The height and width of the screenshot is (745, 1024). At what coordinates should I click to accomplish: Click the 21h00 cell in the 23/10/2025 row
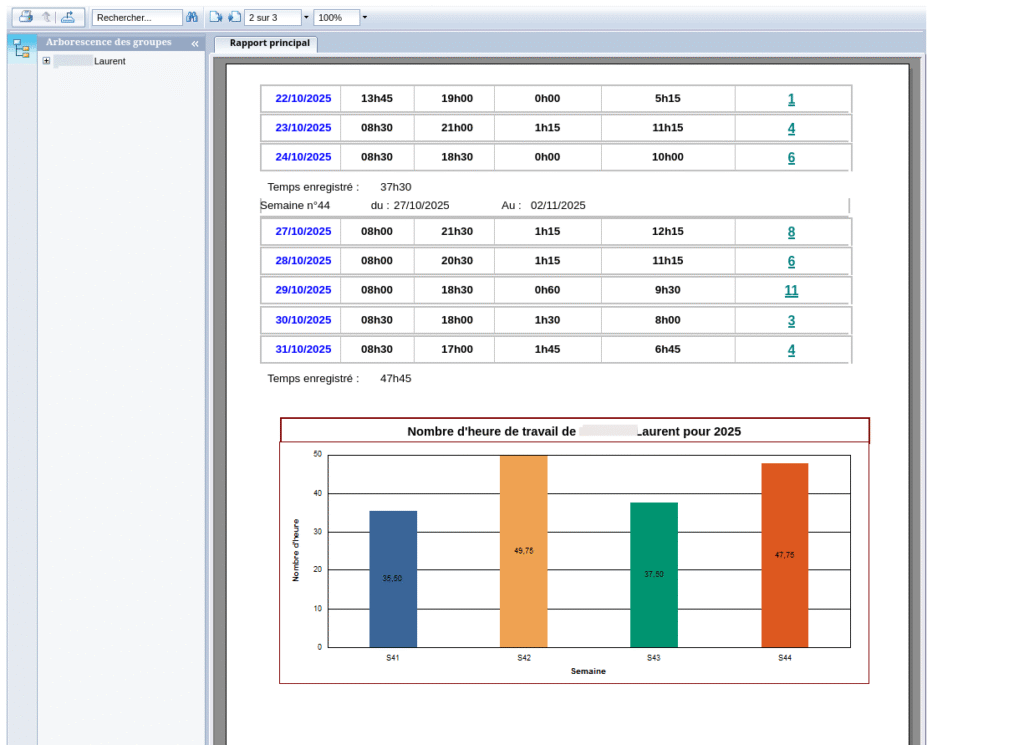(456, 128)
